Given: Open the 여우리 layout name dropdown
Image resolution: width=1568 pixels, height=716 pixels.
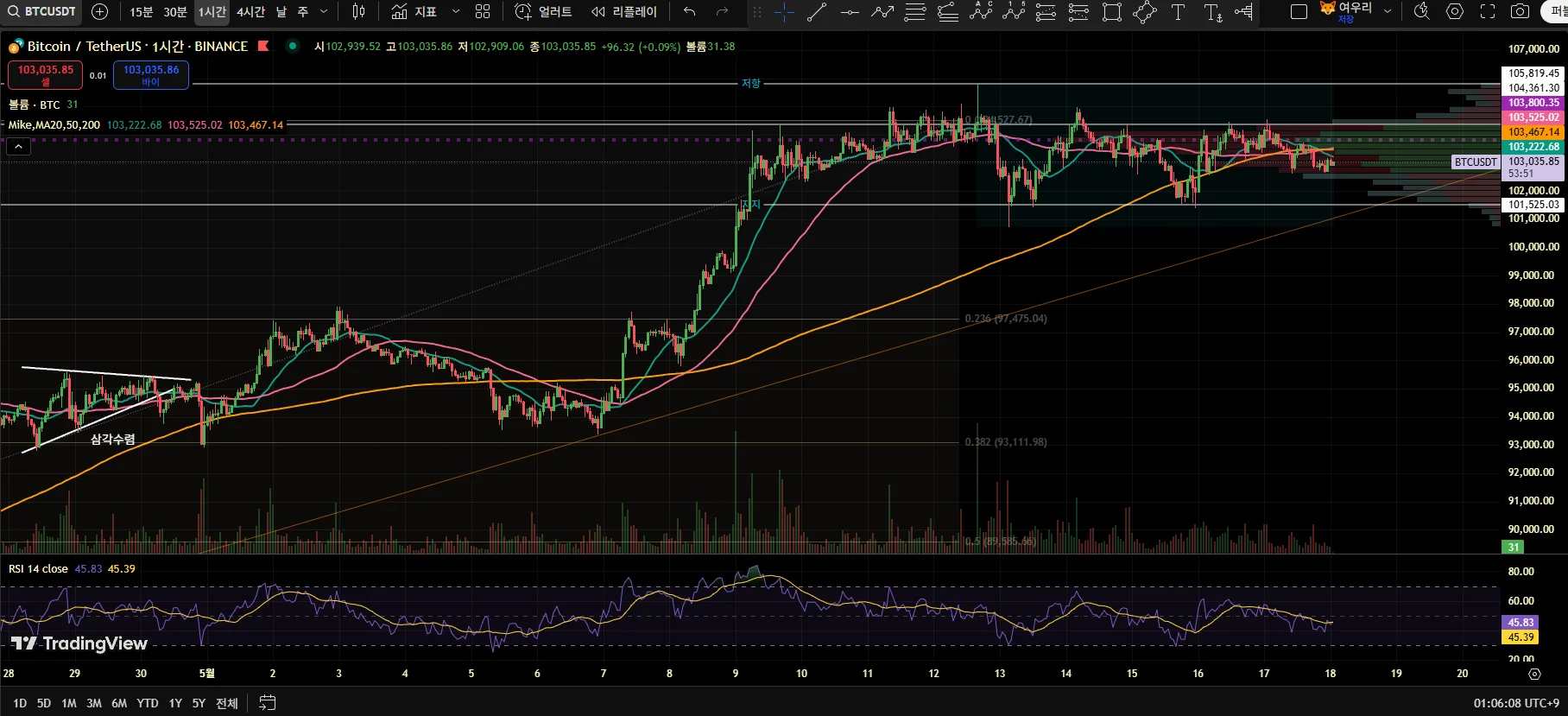Looking at the screenshot, I should pos(1388,12).
